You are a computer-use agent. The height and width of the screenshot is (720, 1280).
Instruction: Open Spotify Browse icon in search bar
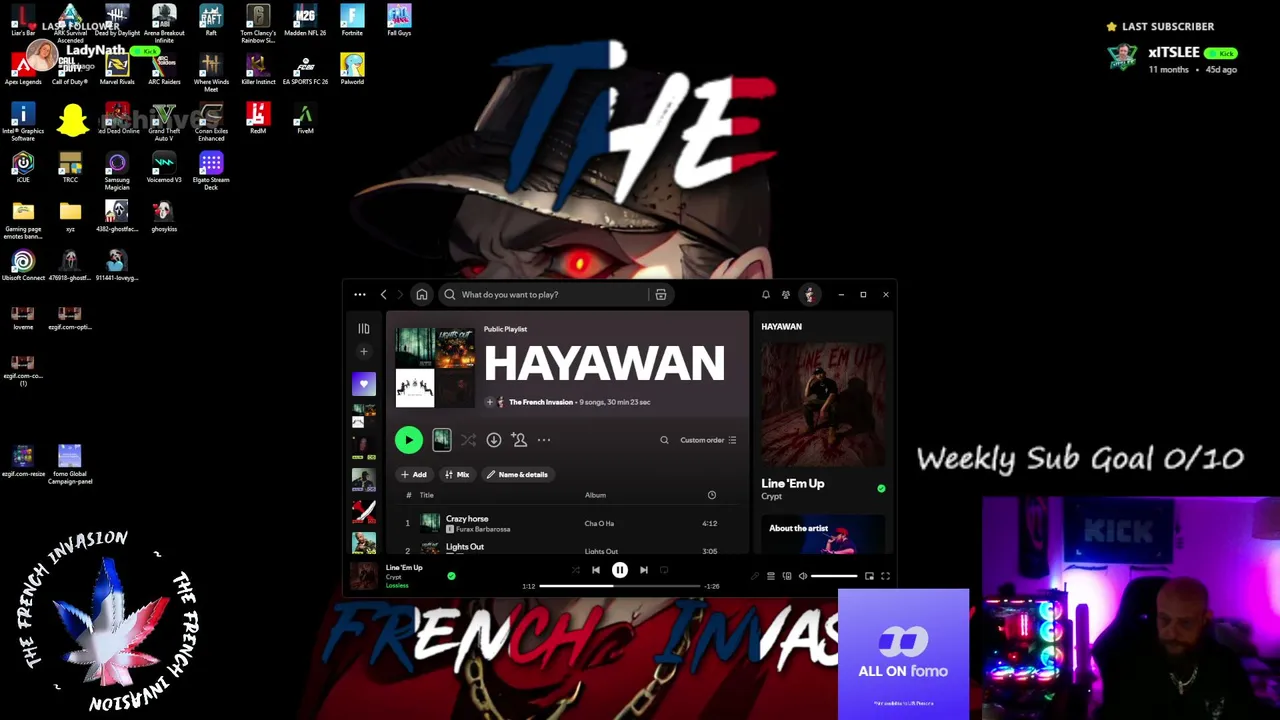[661, 295]
